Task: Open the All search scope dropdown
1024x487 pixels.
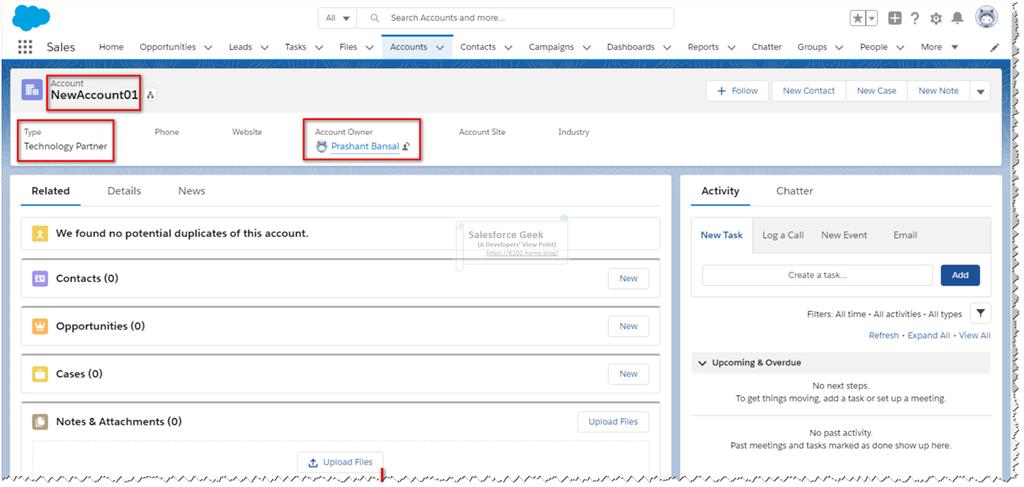Action: (338, 18)
